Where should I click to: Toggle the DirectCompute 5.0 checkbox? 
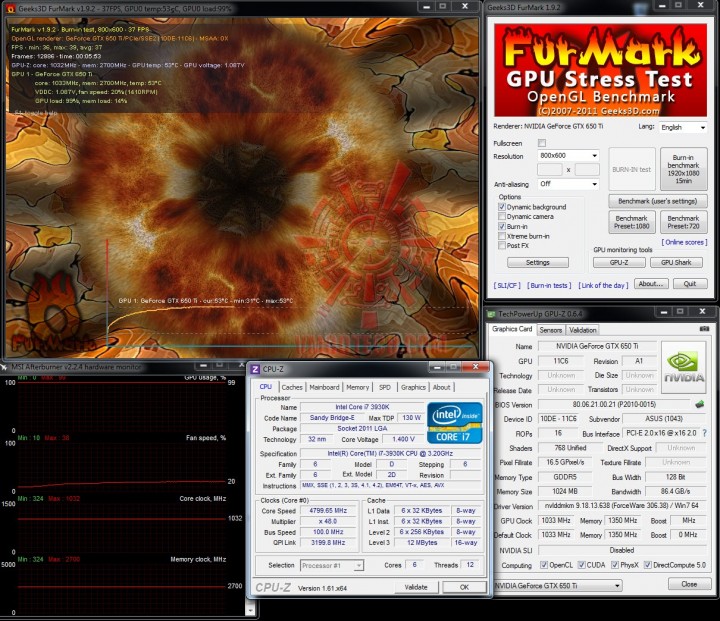point(647,565)
